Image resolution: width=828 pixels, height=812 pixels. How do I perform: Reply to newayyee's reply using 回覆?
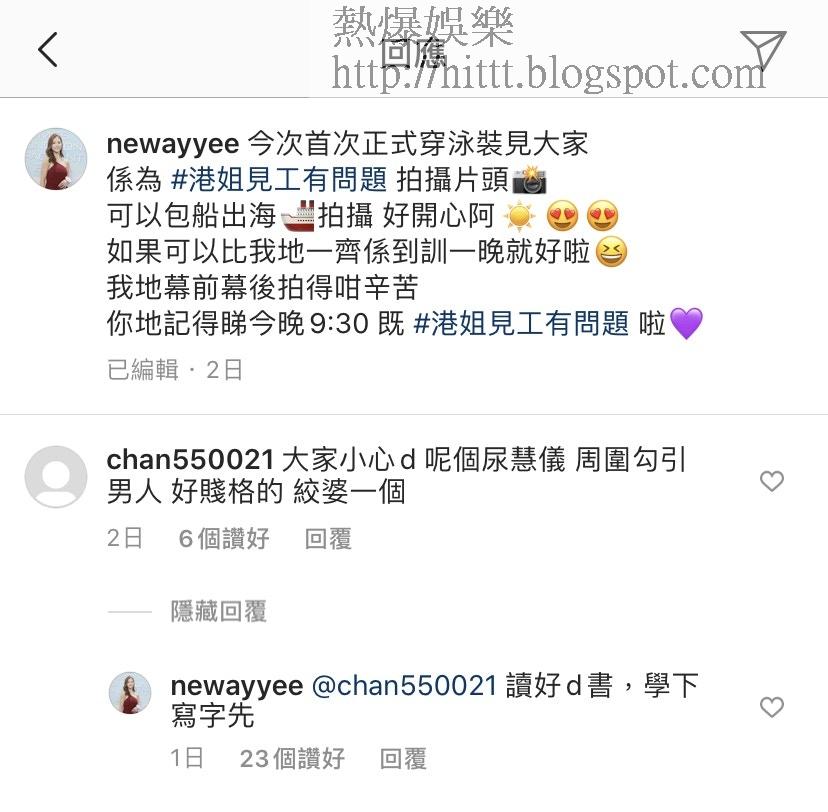pos(403,759)
